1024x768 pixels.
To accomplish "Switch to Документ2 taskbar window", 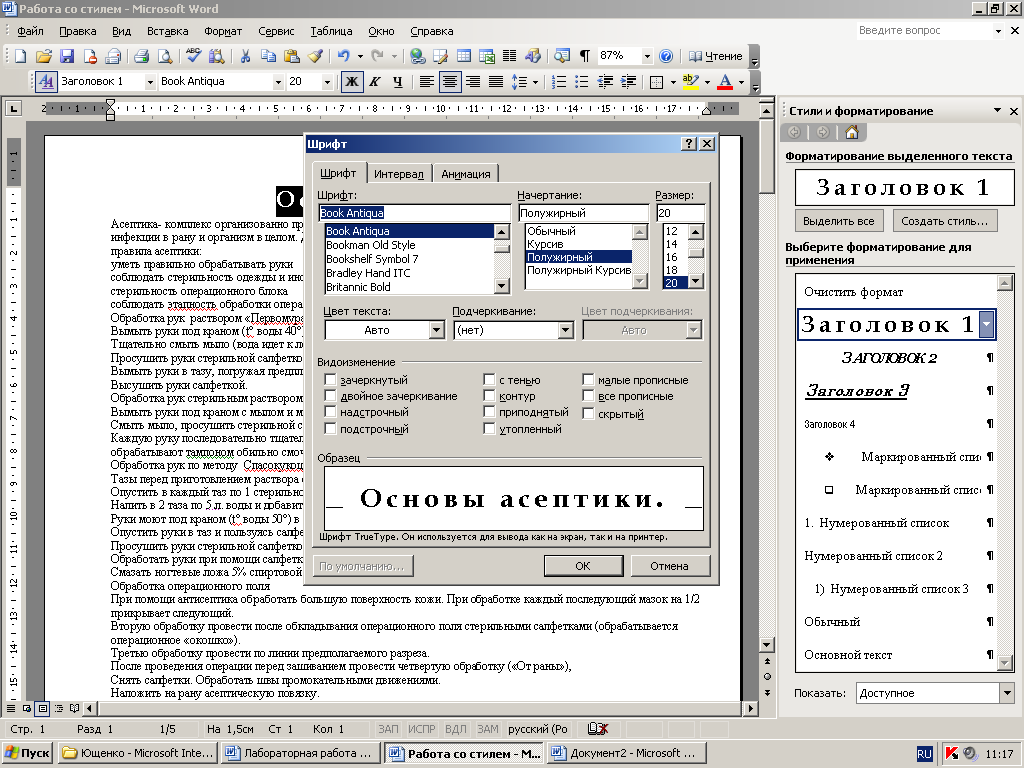I will (x=628, y=753).
